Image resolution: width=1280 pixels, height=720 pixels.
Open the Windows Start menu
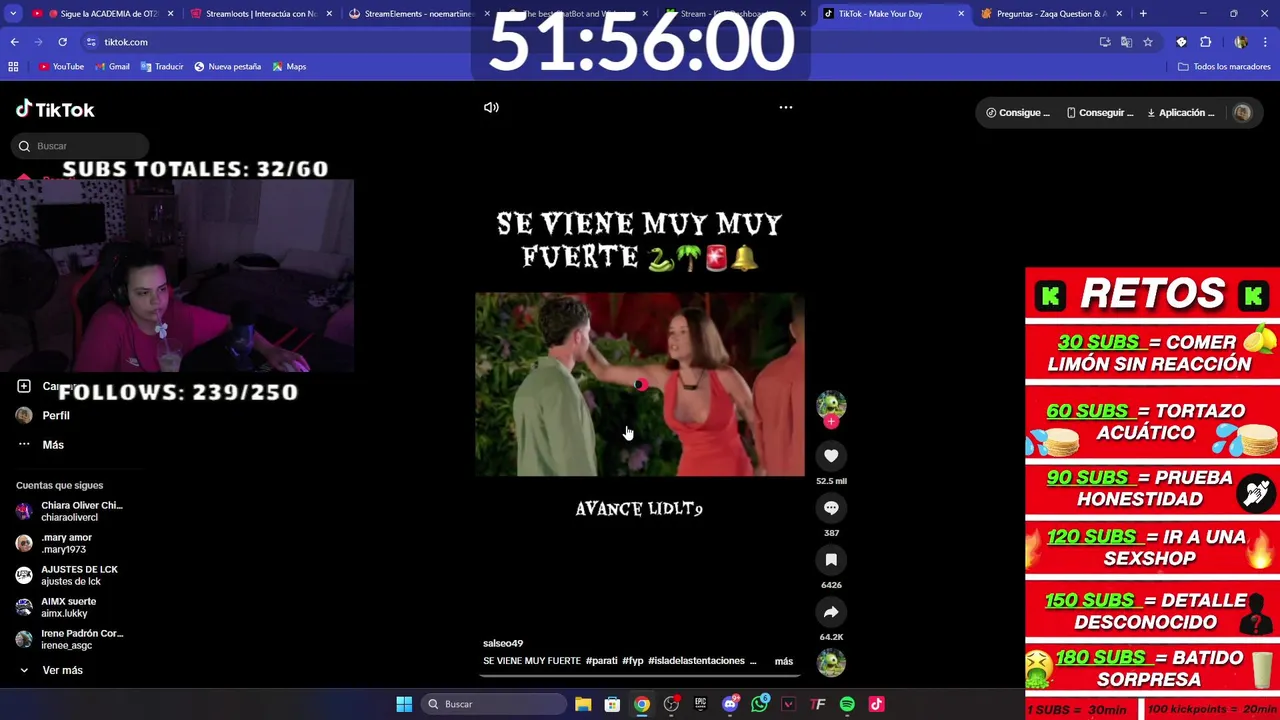(x=404, y=704)
